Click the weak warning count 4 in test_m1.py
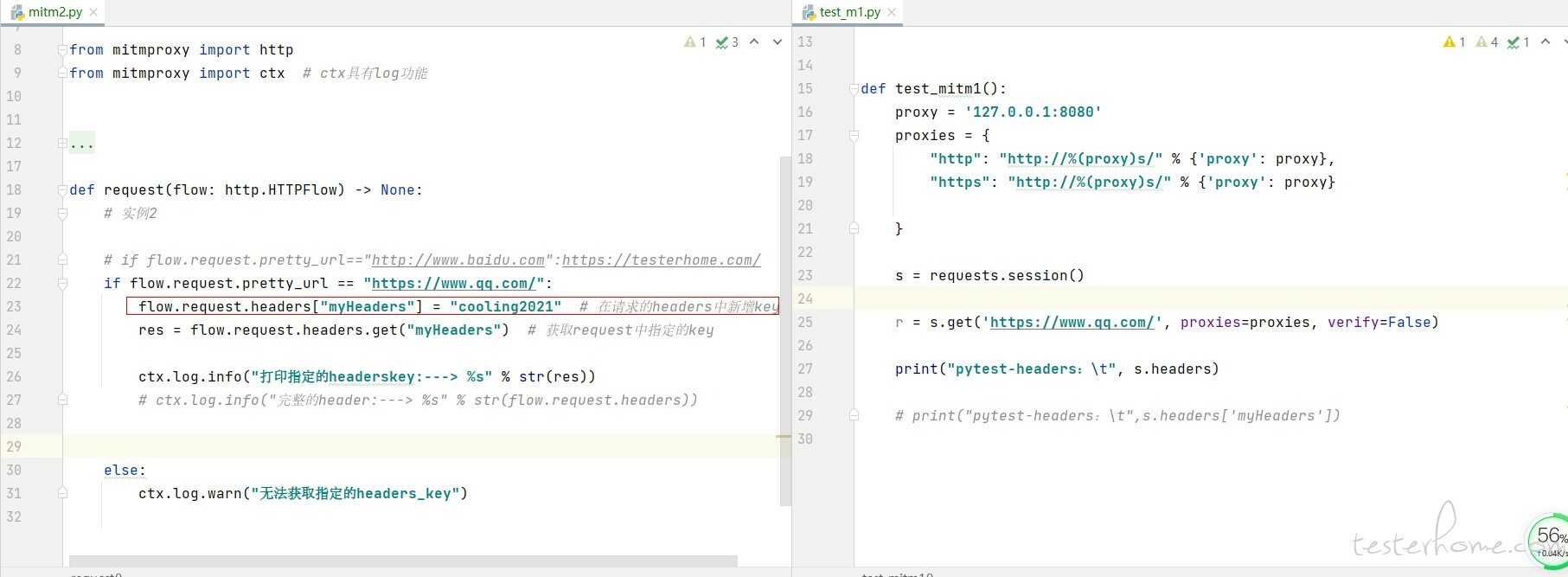The width and height of the screenshot is (1568, 577). point(1487,42)
